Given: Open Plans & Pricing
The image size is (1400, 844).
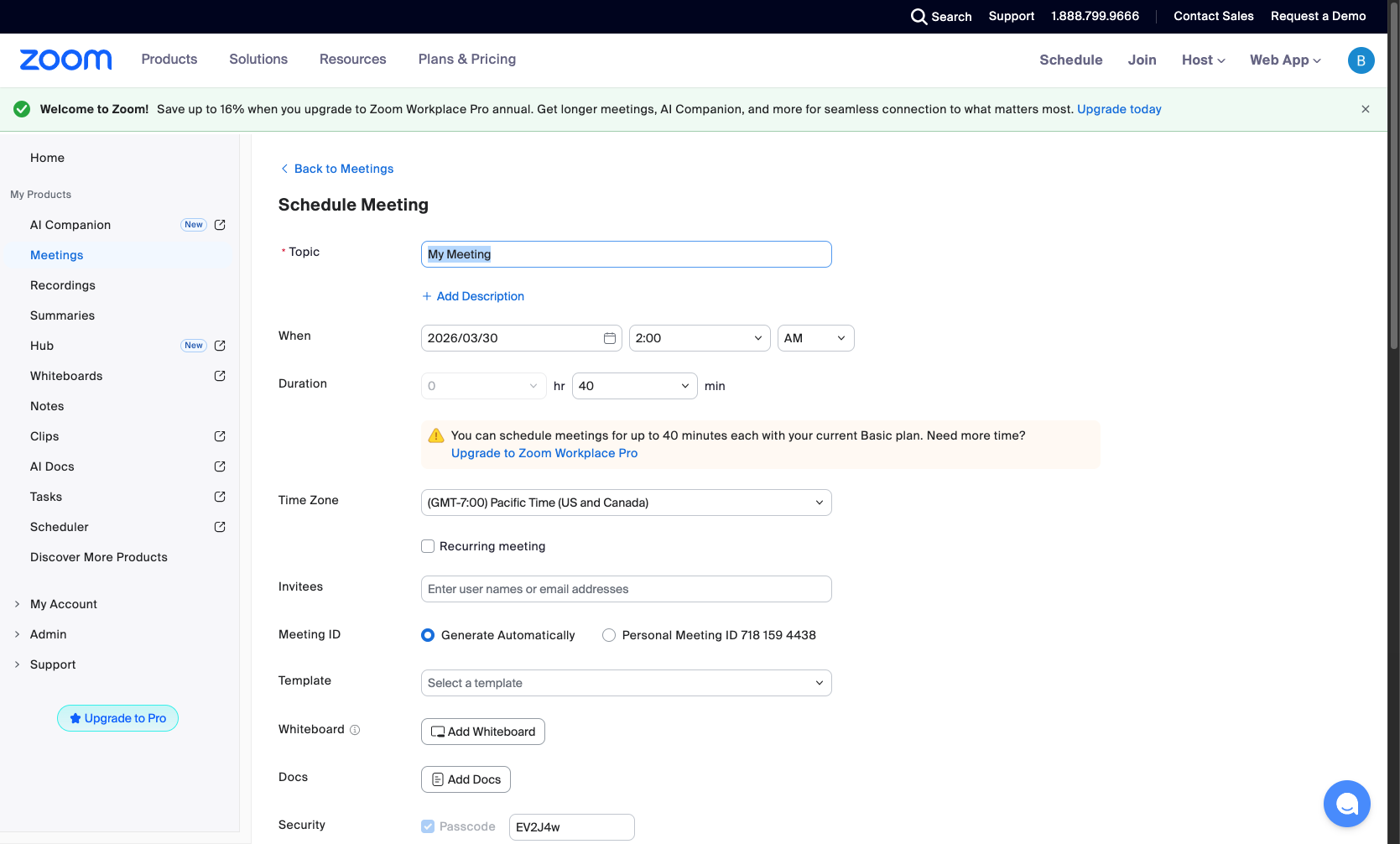Looking at the screenshot, I should (467, 59).
